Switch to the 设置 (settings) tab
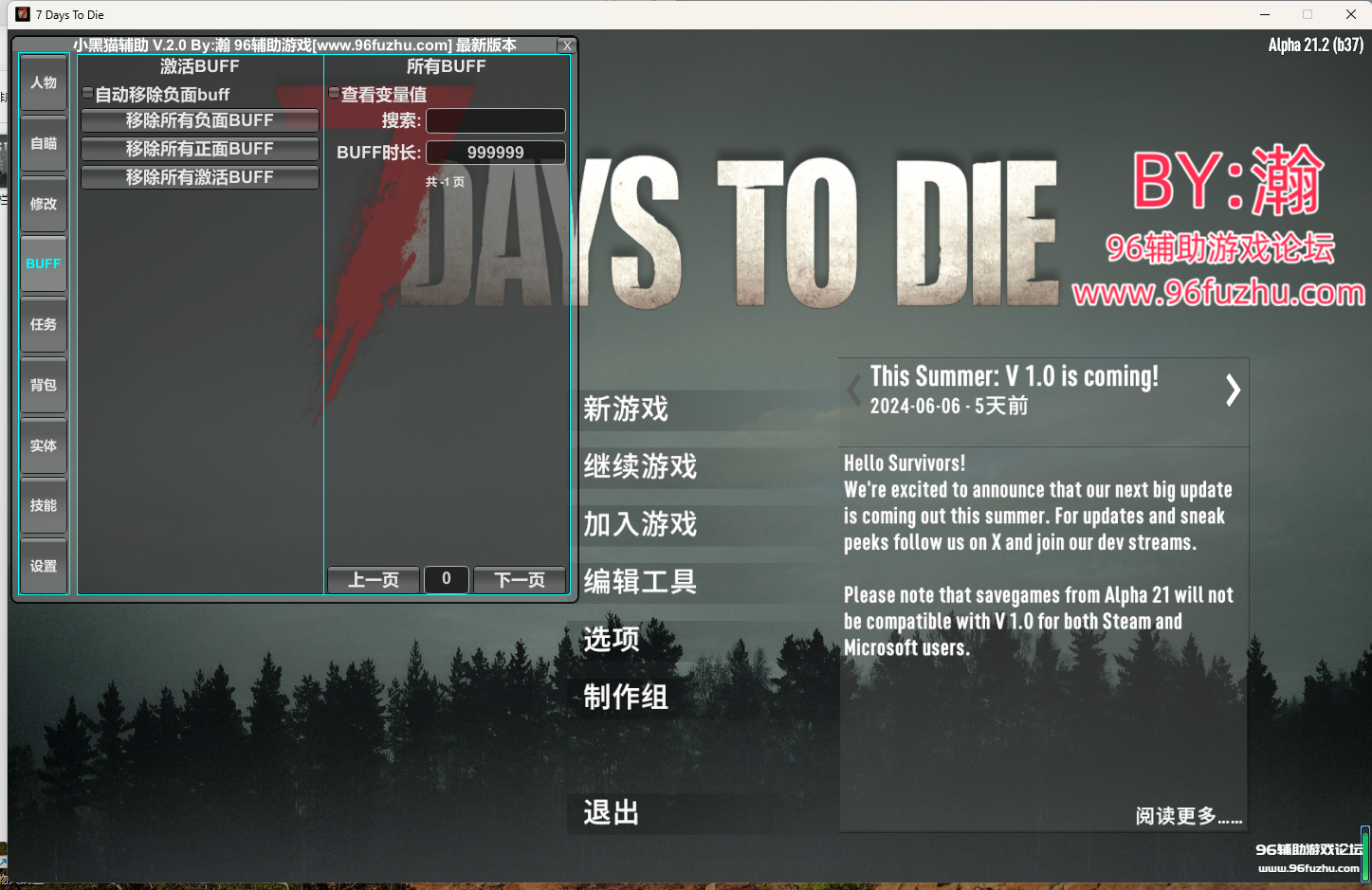 pyautogui.click(x=44, y=567)
